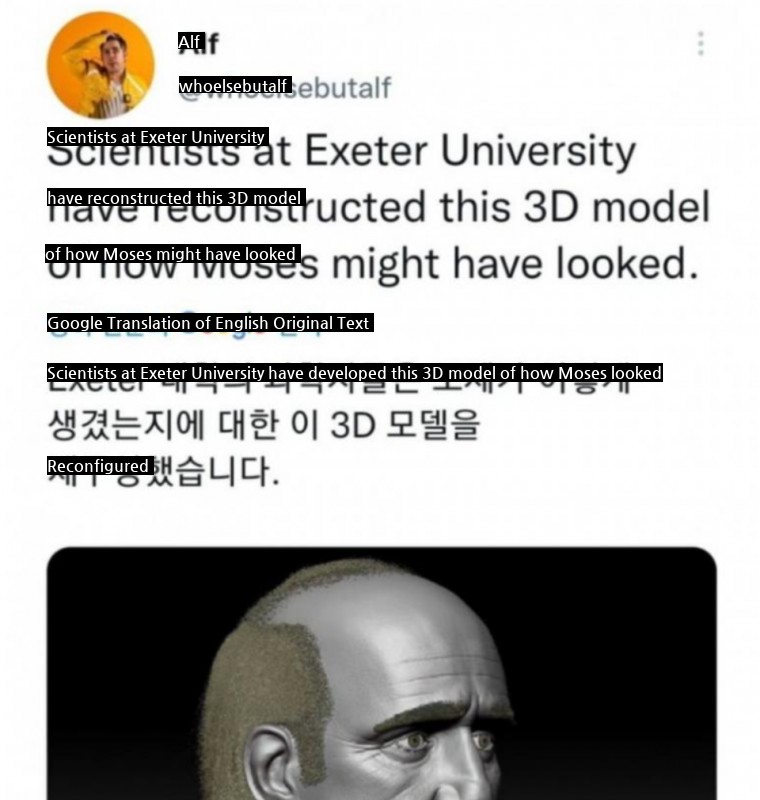
Task: Click the Google translation attribution label
Action: point(210,322)
